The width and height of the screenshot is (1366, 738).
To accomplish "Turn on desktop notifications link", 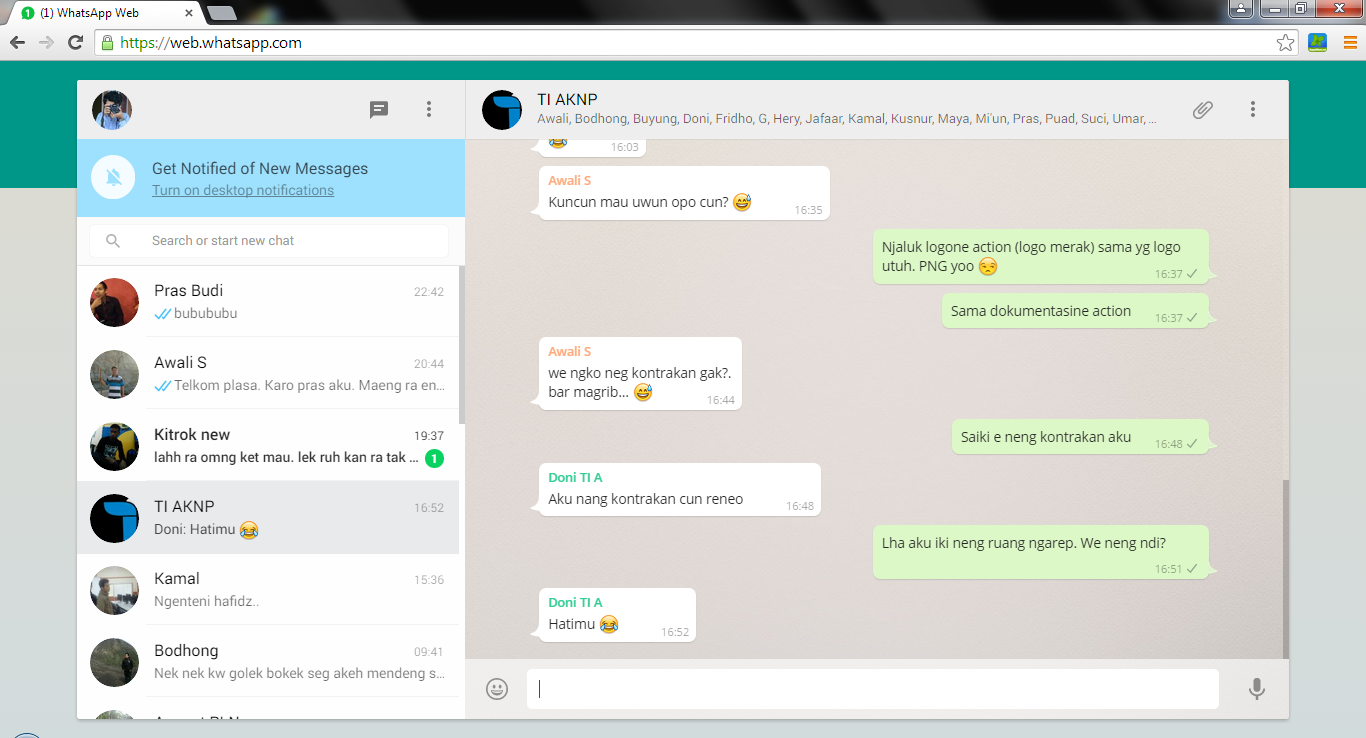I will pyautogui.click(x=243, y=190).
